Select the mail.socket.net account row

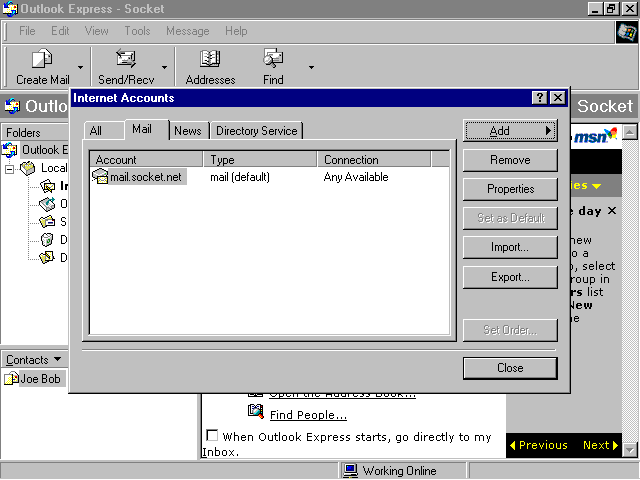click(x=269, y=177)
